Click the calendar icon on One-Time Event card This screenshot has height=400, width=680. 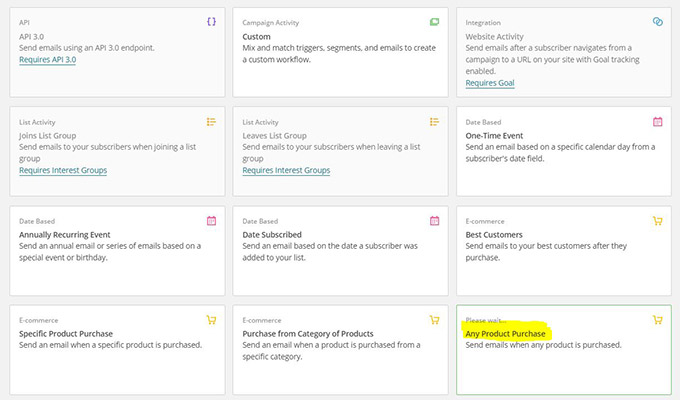(657, 122)
